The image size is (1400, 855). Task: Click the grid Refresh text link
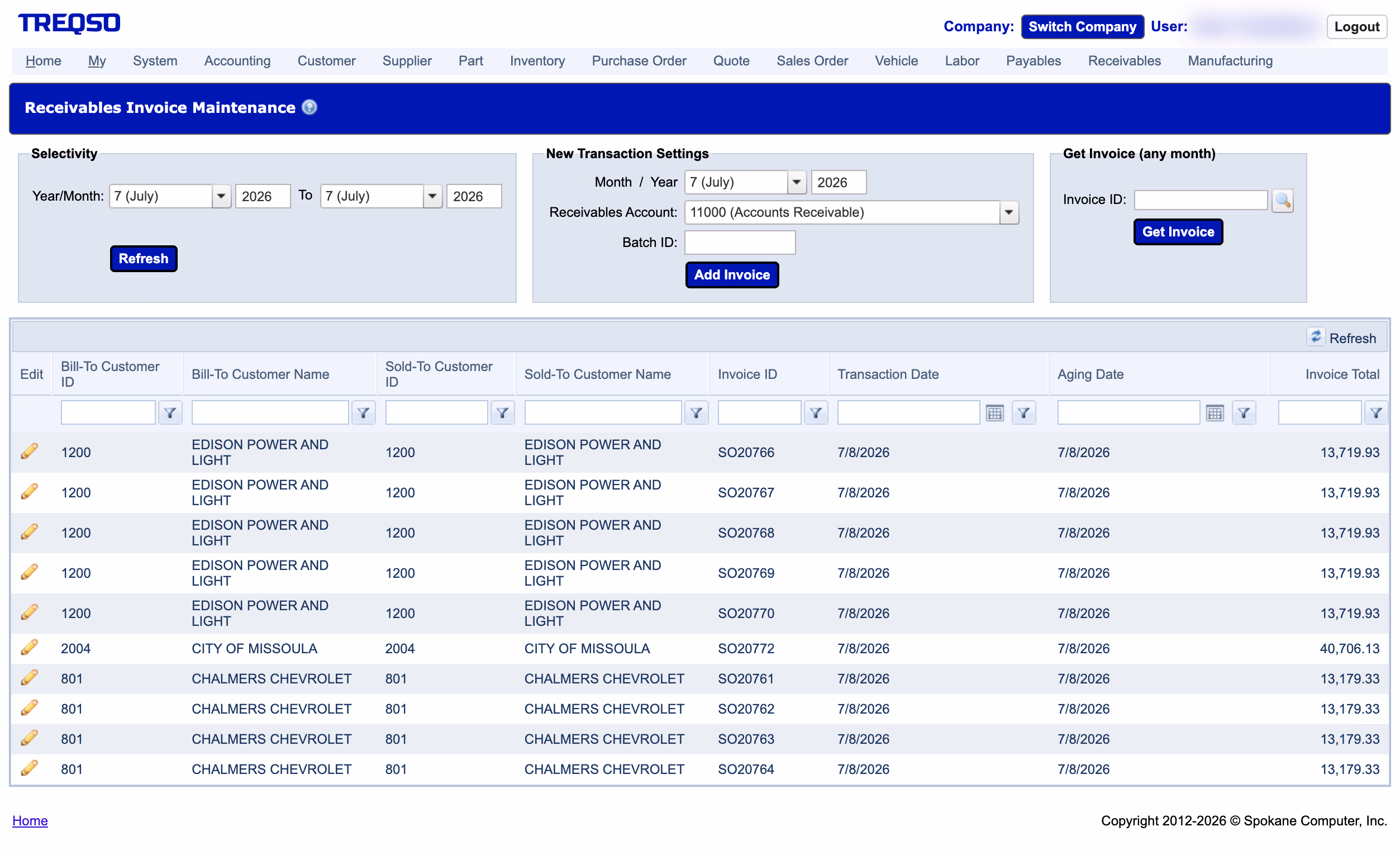point(1353,338)
